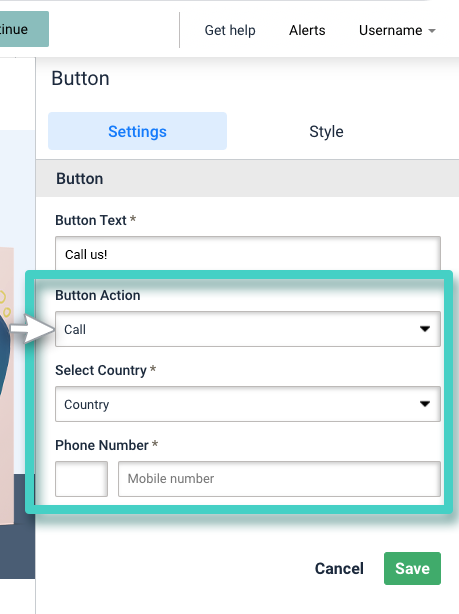
Task: Click the Country dropdown arrow icon
Action: pos(425,404)
